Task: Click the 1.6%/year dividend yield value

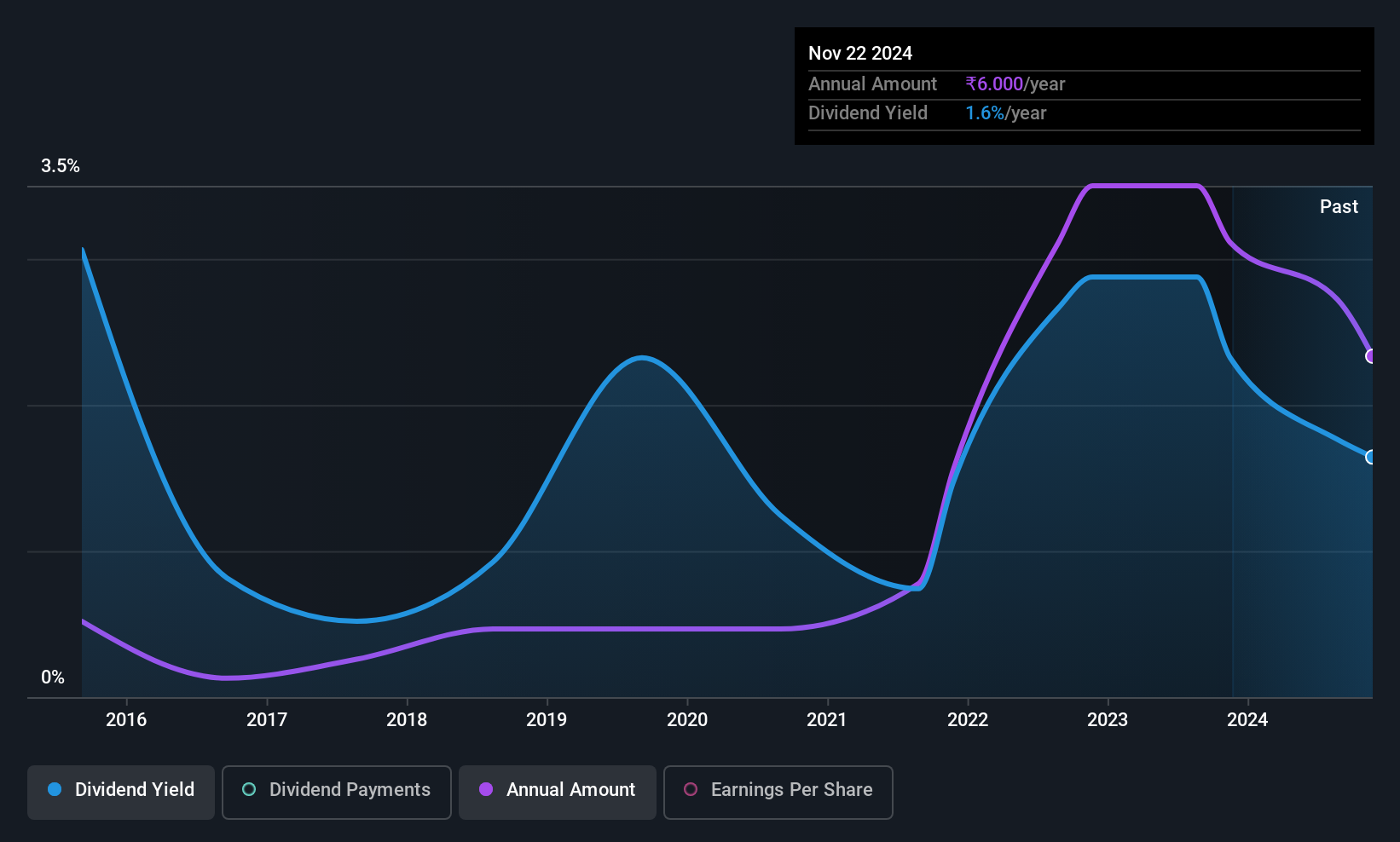Action: (x=1005, y=112)
